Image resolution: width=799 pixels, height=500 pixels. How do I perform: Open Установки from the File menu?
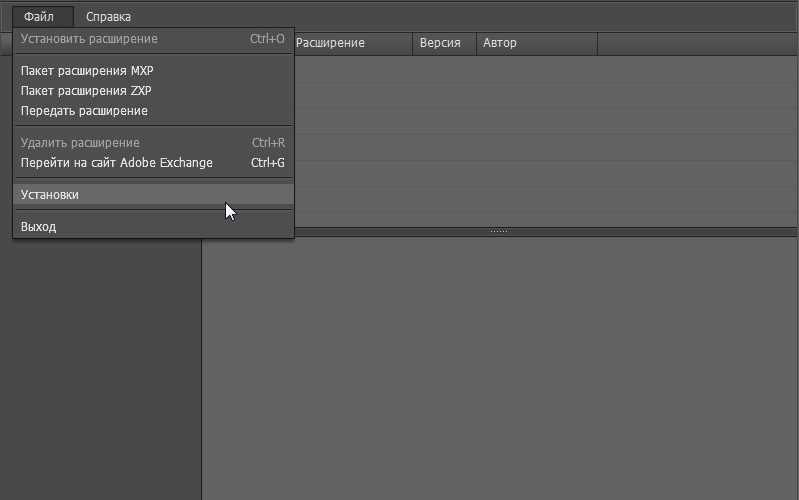point(50,195)
